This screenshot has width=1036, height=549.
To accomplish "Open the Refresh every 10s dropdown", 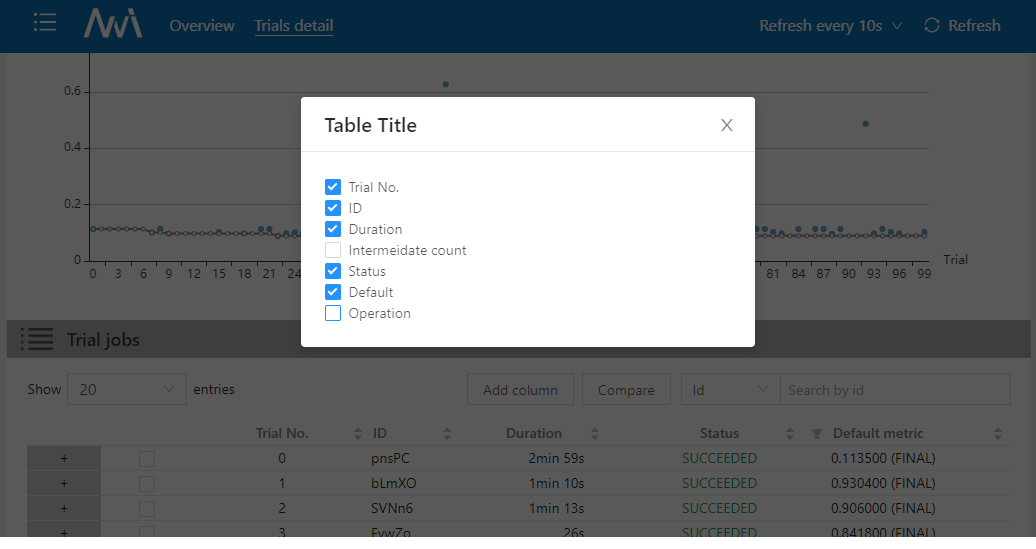I will 830,26.
